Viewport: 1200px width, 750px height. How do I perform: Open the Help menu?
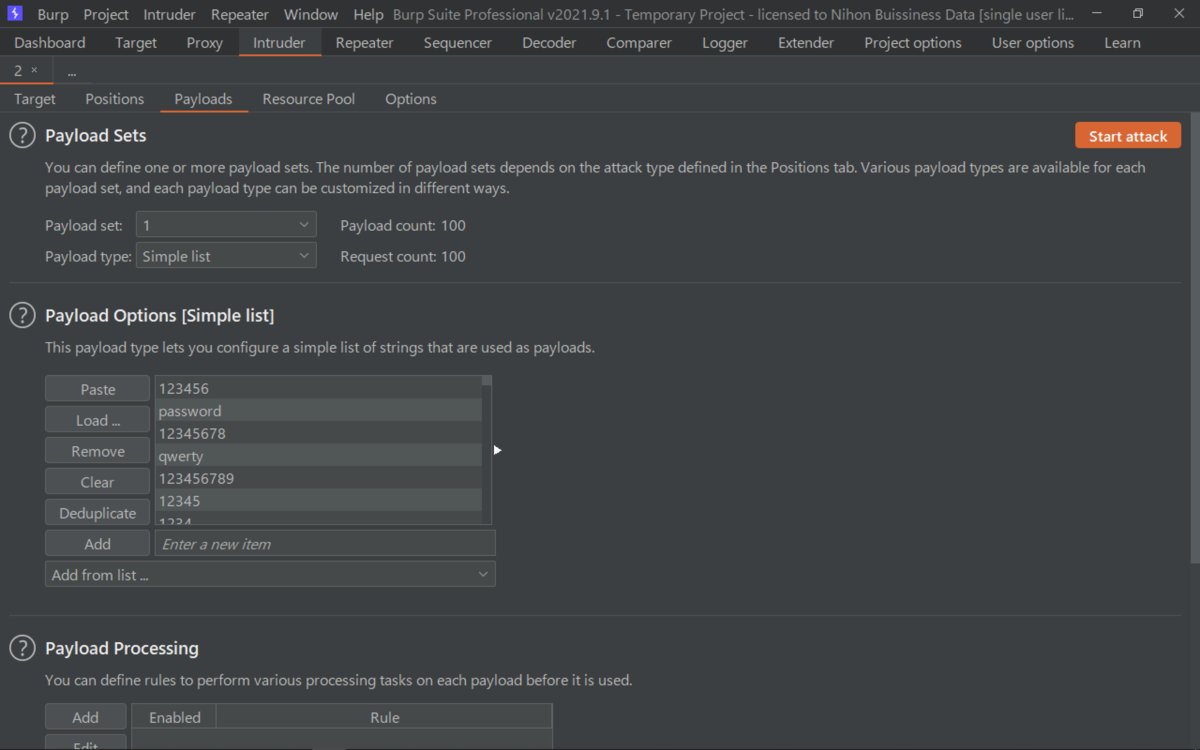tap(368, 15)
